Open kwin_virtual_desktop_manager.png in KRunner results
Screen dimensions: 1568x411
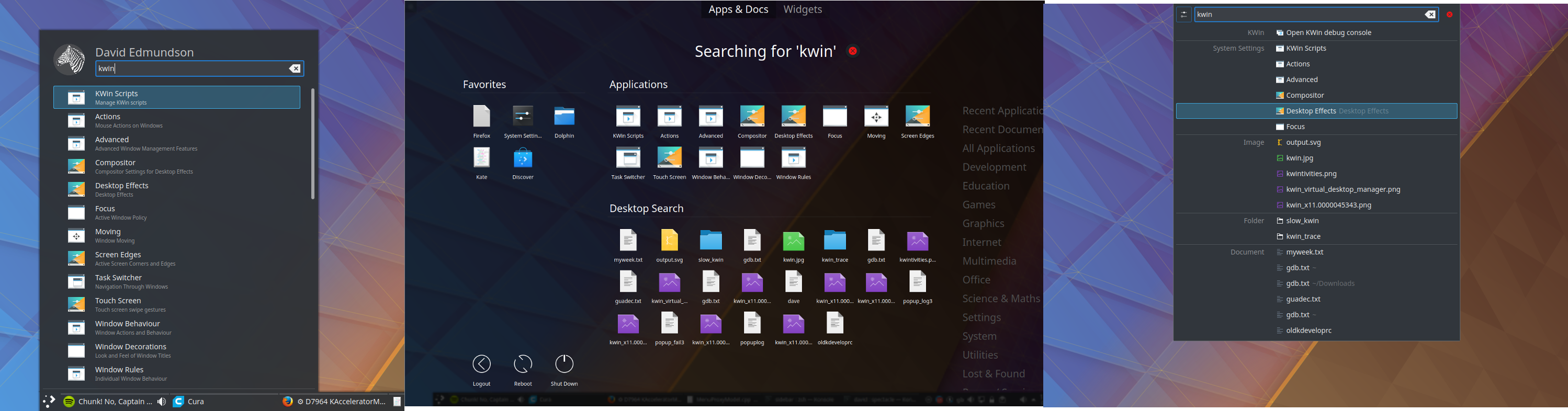click(1317, 190)
